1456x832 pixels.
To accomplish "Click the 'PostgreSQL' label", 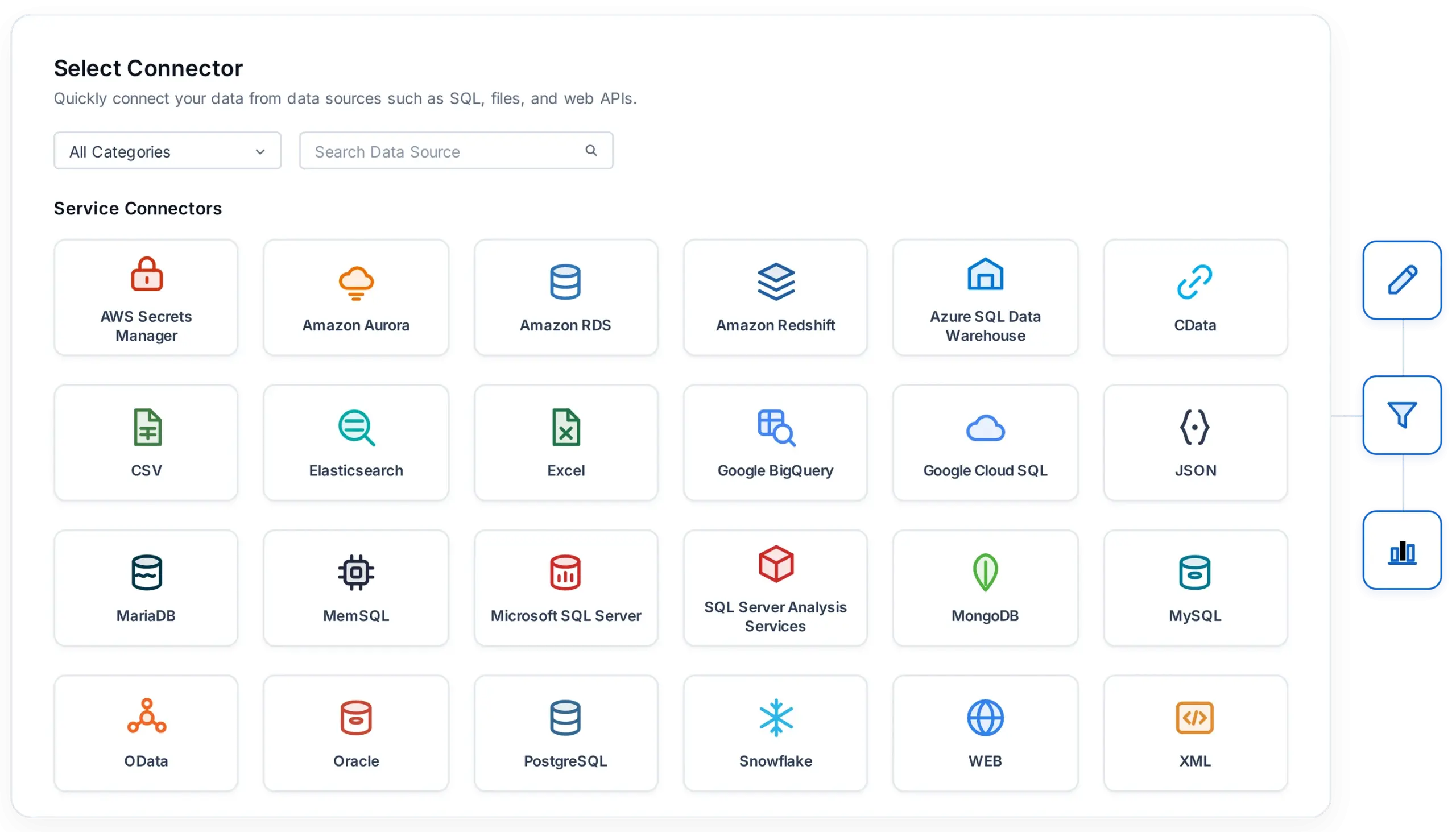I will [x=566, y=761].
